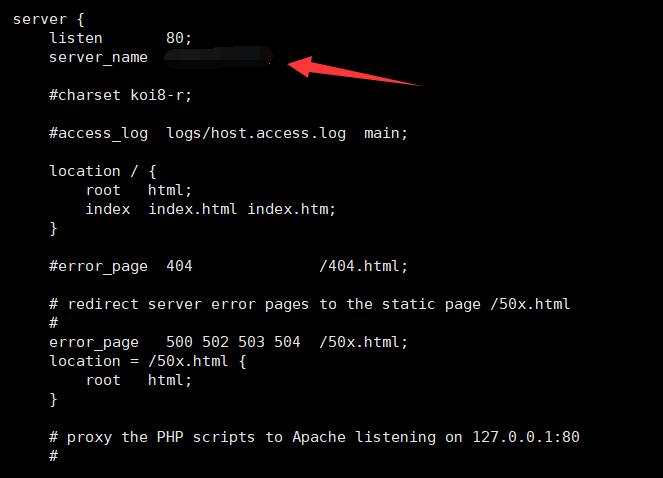Click the '#access_log' commented directive
663x478 pixels.
click(x=98, y=134)
